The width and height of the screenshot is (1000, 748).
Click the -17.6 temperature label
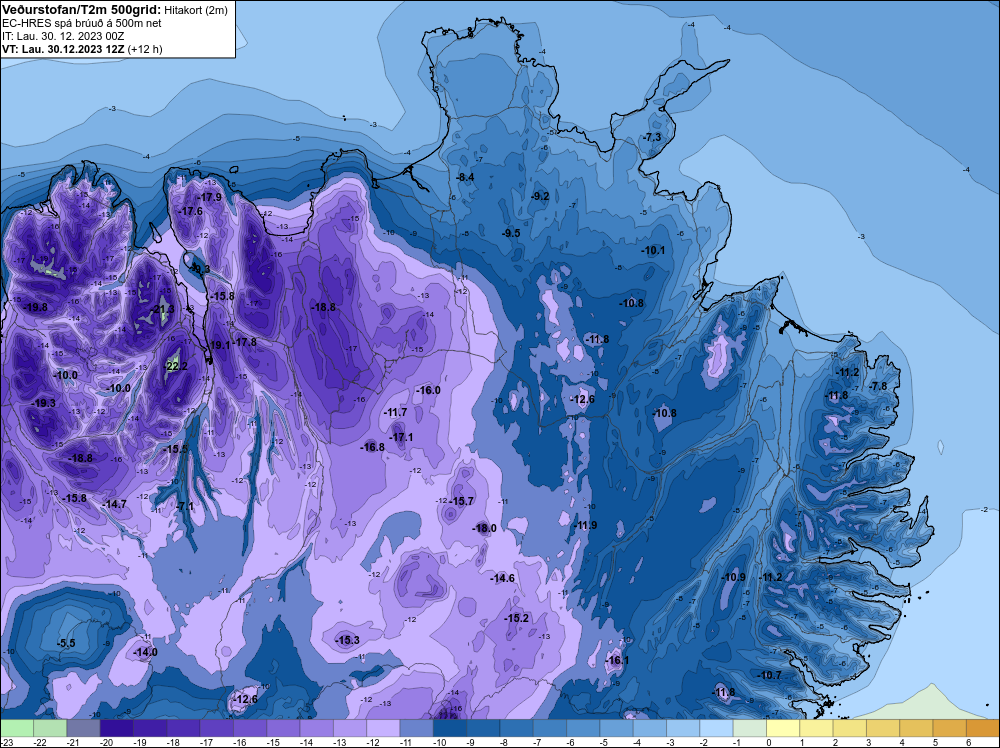[x=190, y=211]
